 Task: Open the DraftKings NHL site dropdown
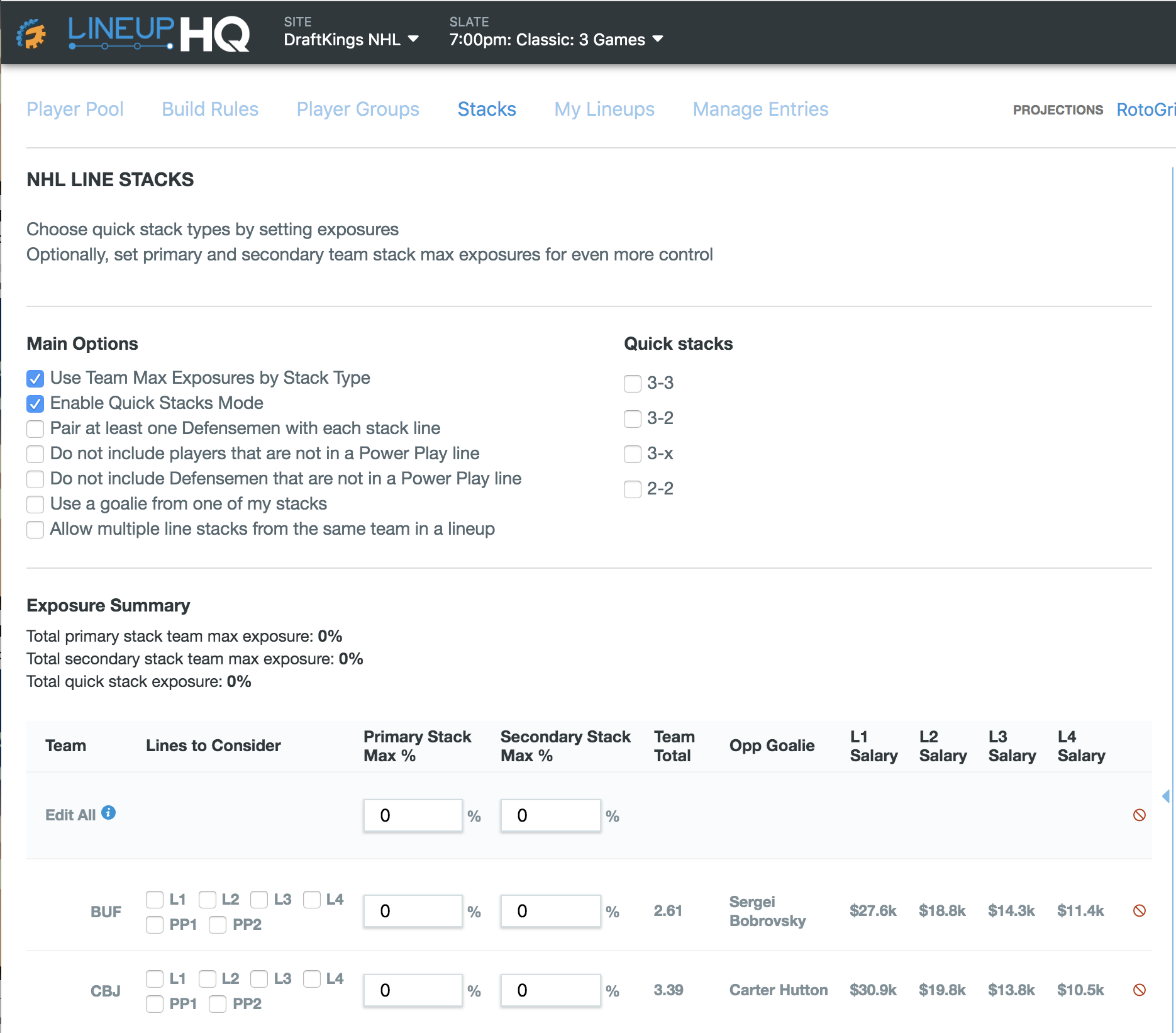pos(351,40)
